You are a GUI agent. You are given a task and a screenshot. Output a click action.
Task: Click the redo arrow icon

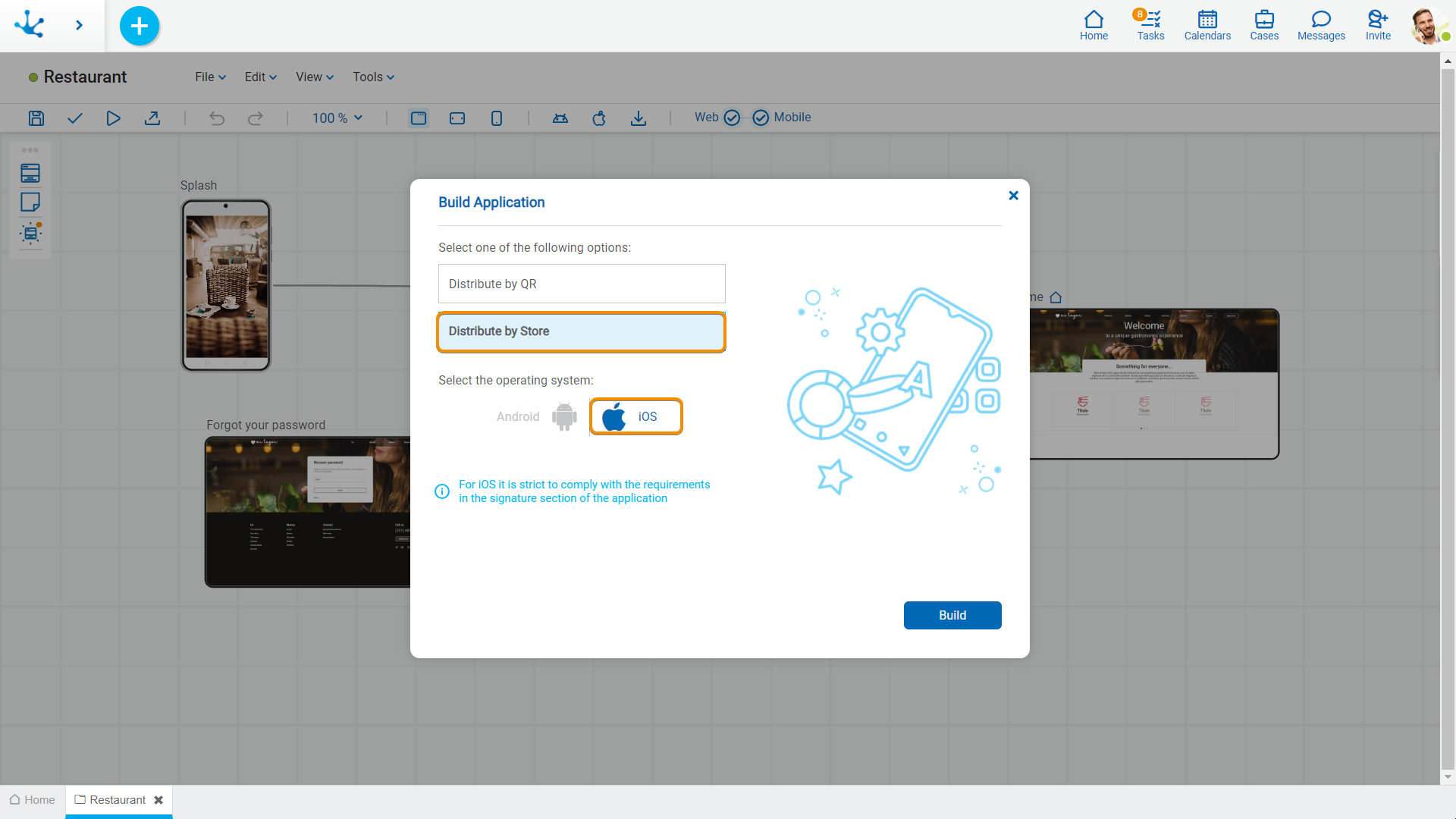pos(255,117)
